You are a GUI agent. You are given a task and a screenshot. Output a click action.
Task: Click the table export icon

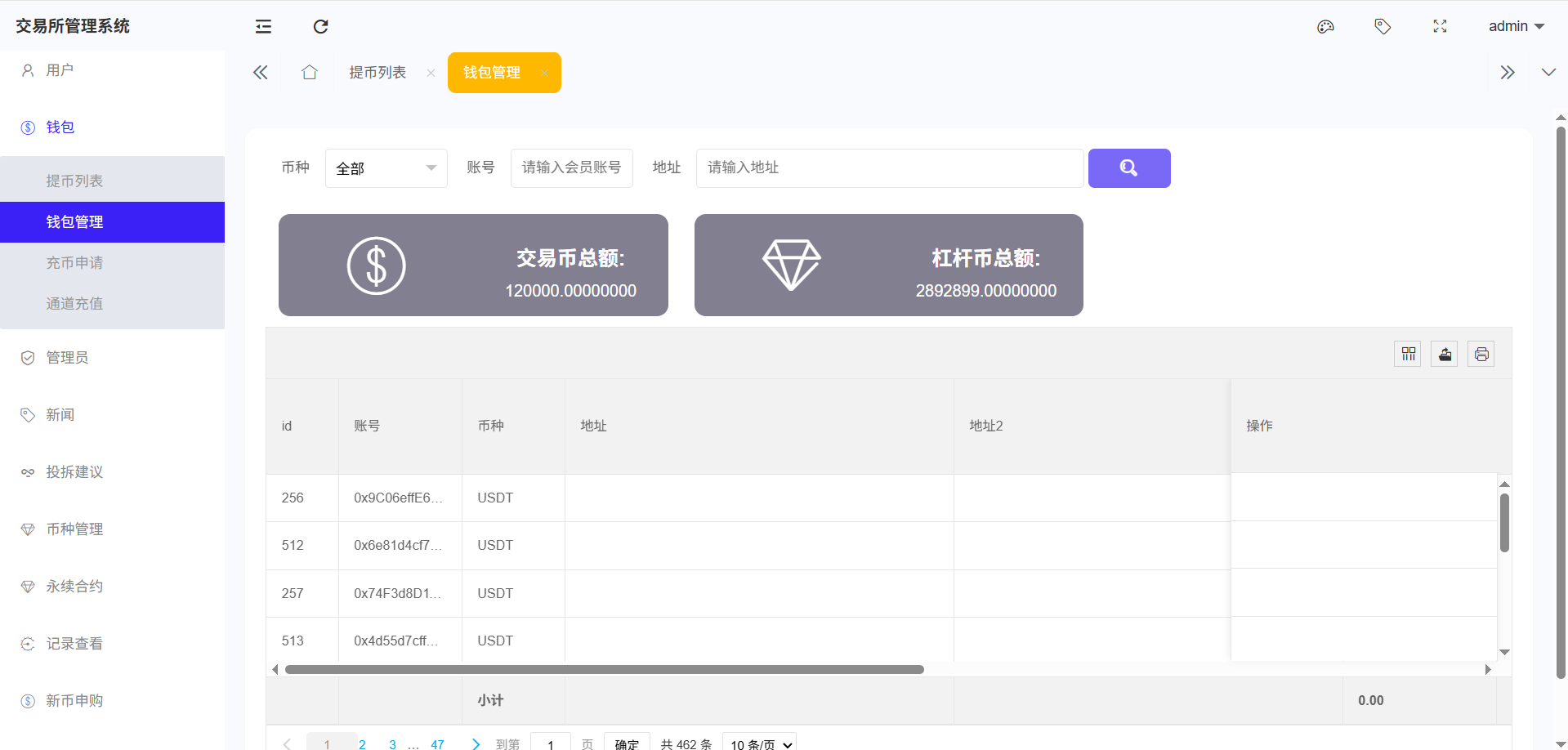1445,354
